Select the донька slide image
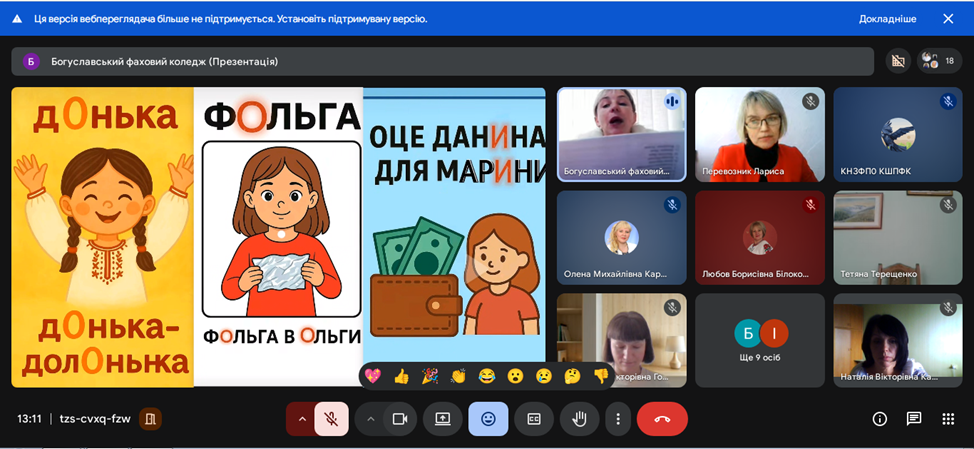 [x=102, y=237]
